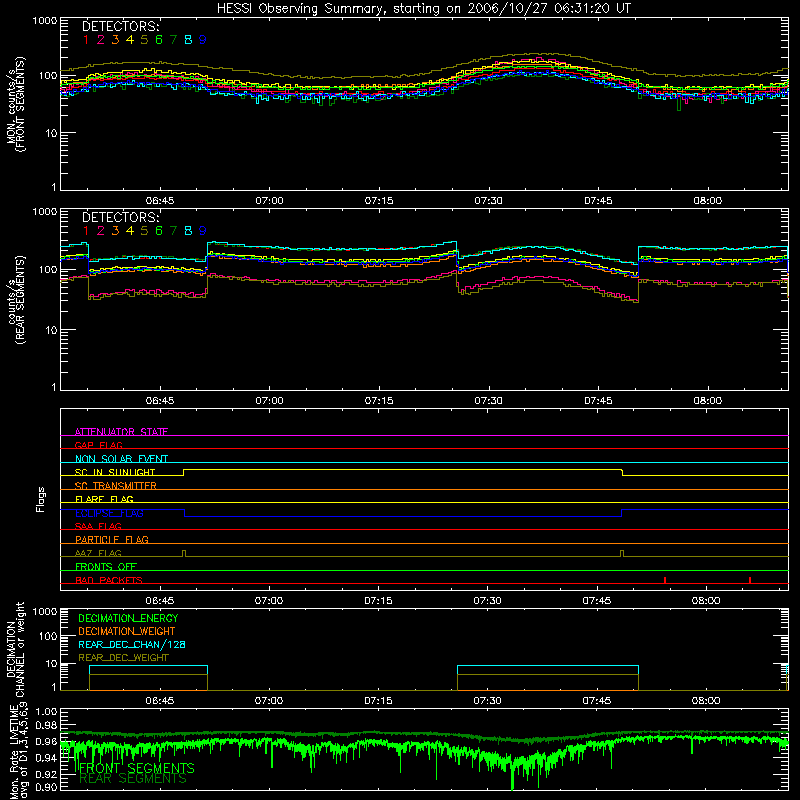
Task: Click the DECIMATION_ENERGY legend entry
Action: click(128, 618)
